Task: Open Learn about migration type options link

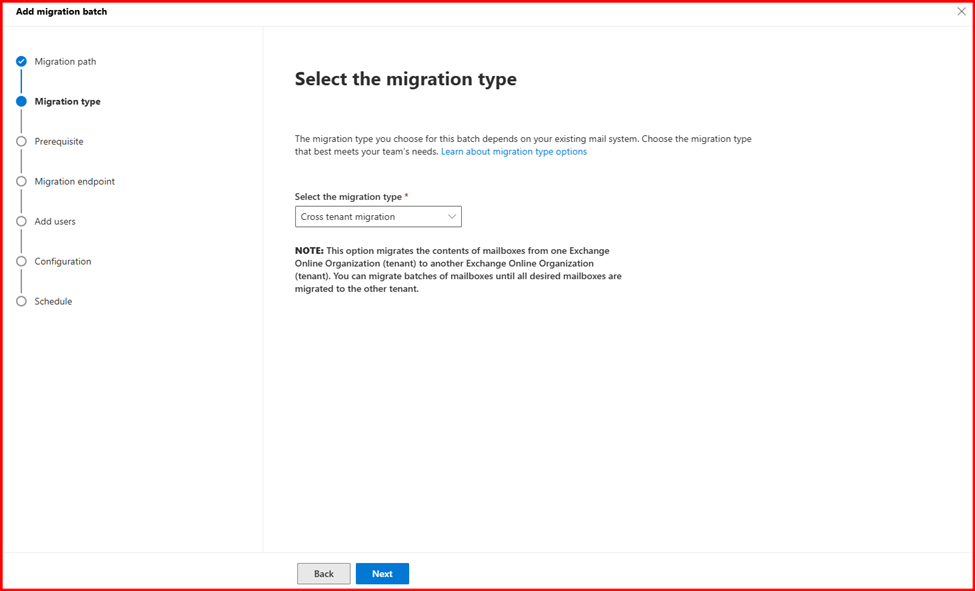Action: click(514, 152)
